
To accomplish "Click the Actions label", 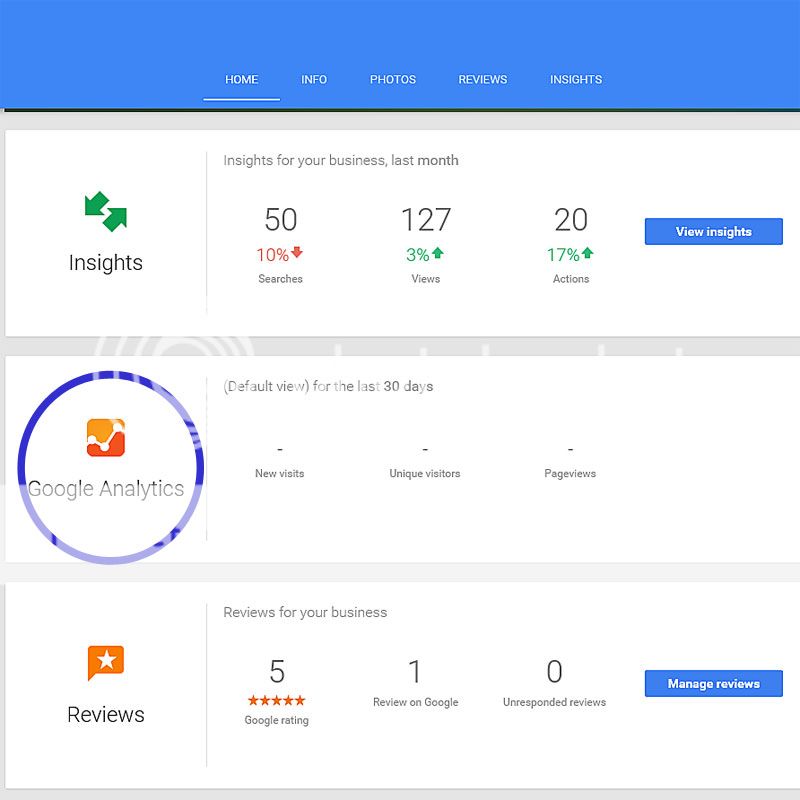I will (x=571, y=279).
